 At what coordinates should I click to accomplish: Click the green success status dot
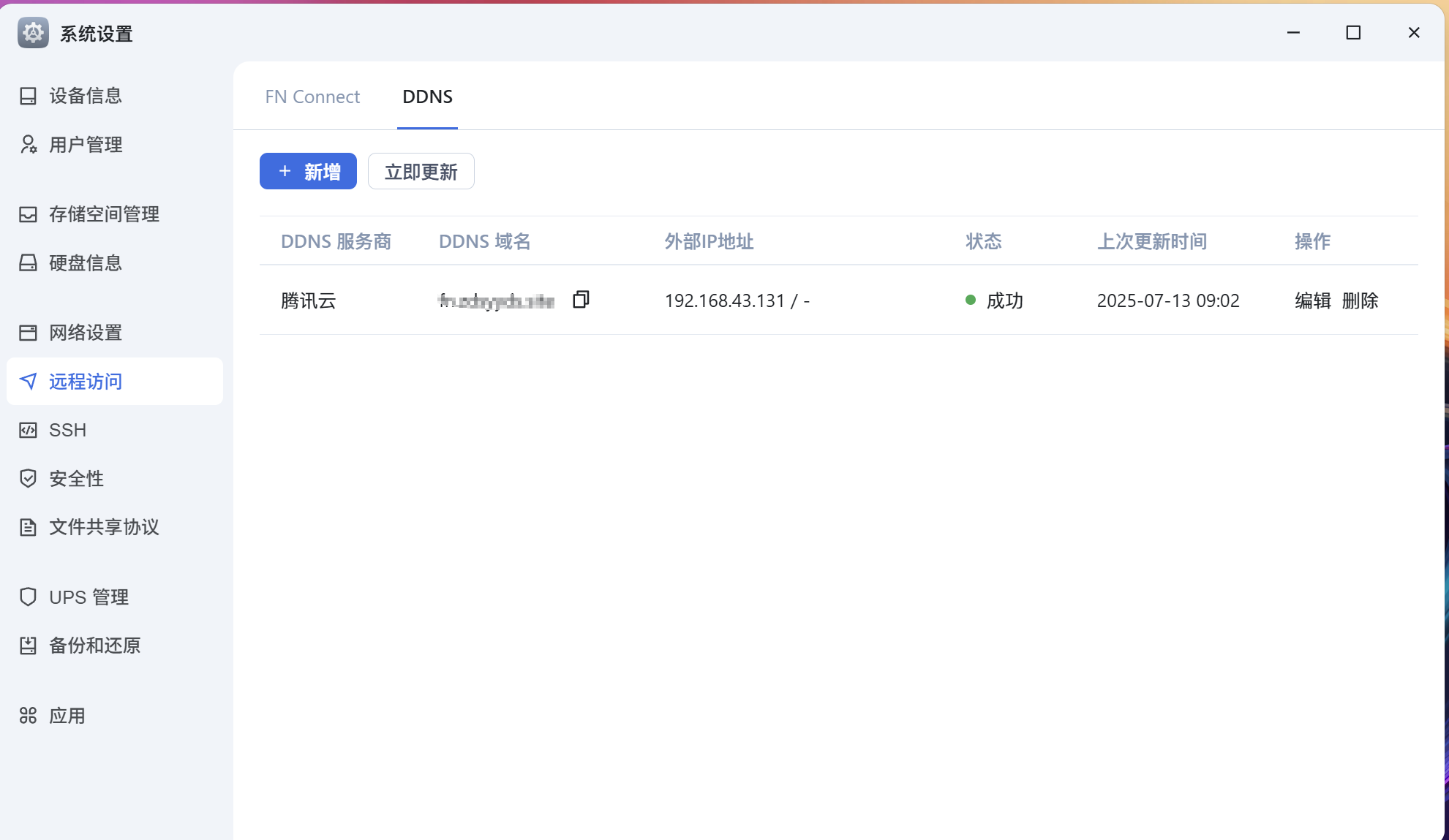pyautogui.click(x=971, y=300)
